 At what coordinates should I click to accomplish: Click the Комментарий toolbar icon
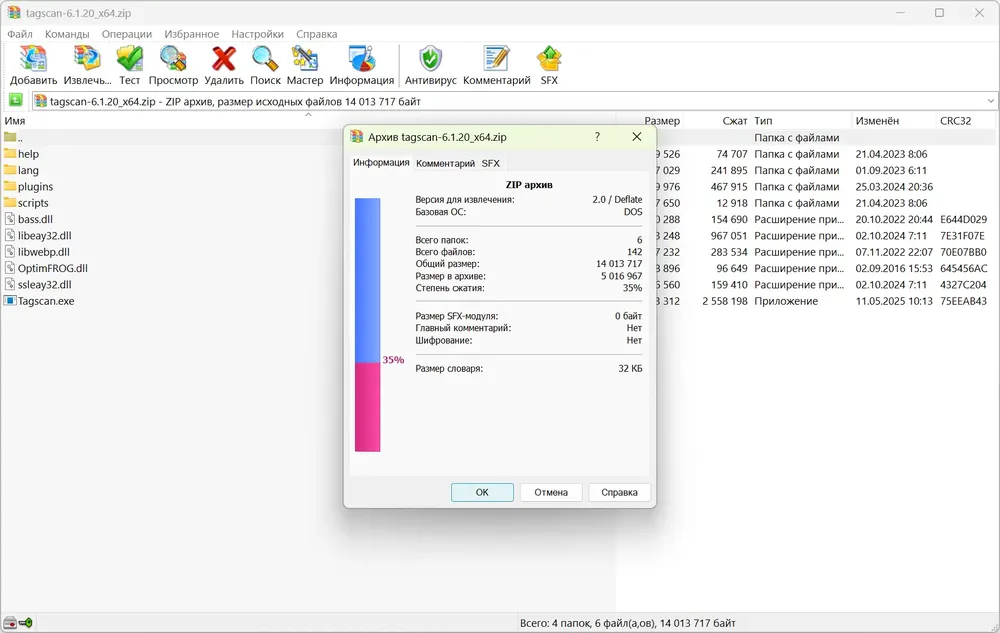coord(496,59)
